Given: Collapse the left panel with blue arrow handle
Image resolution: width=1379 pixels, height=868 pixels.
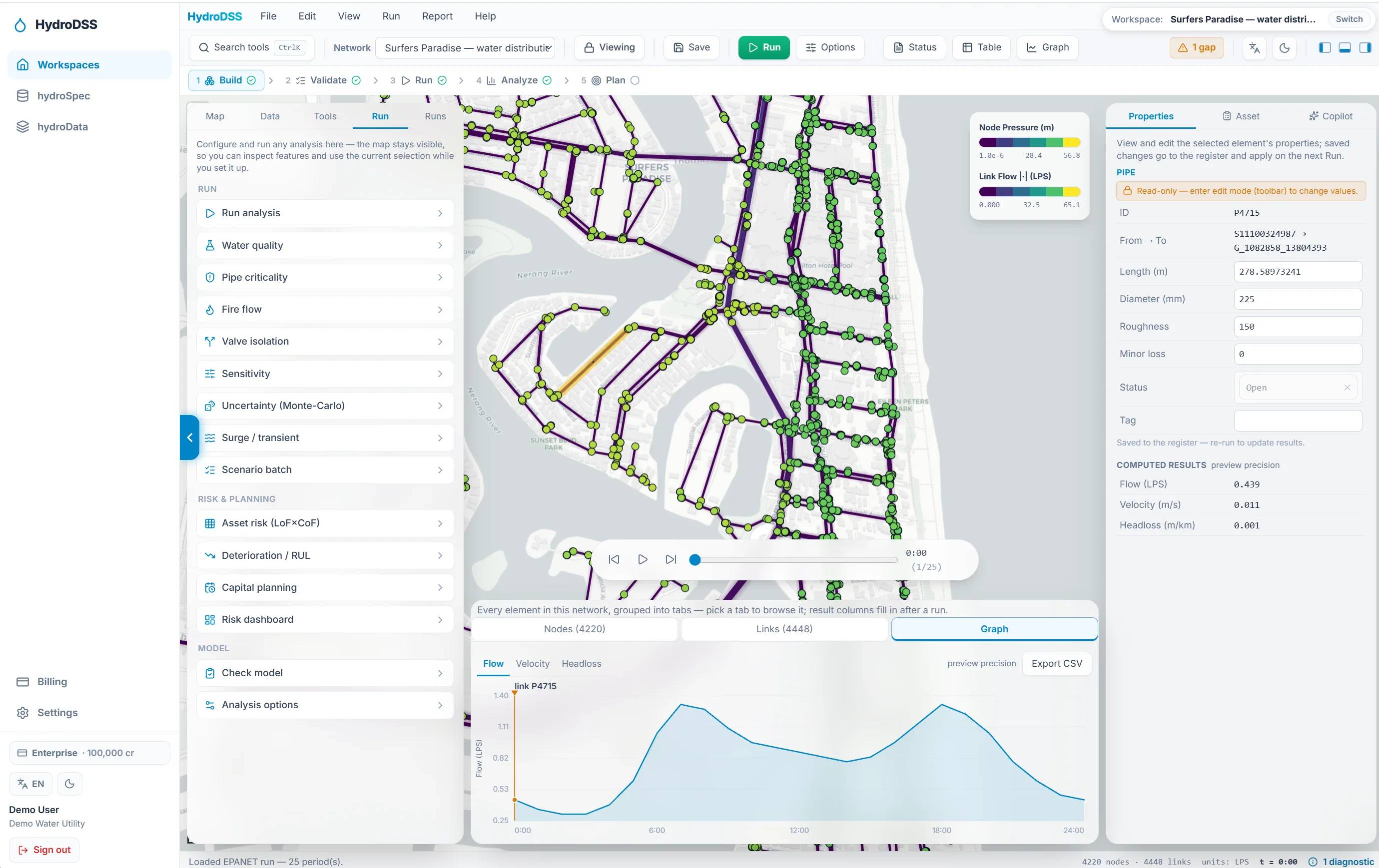Looking at the screenshot, I should click(189, 437).
